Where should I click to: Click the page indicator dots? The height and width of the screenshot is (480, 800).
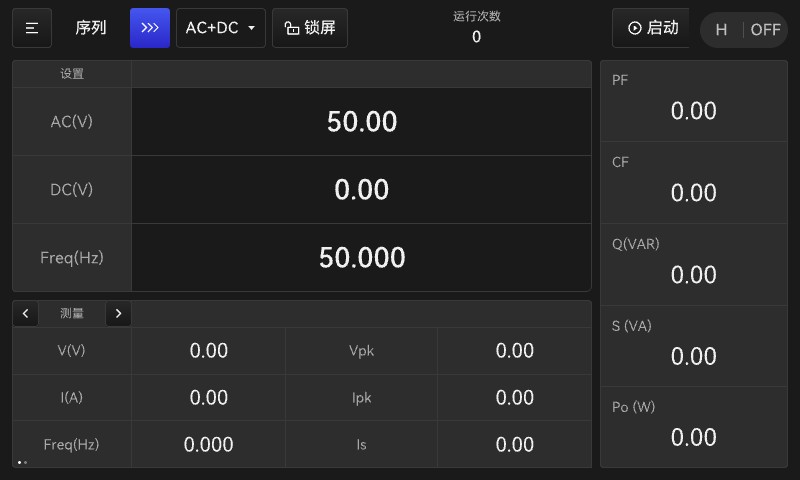tap(22, 463)
